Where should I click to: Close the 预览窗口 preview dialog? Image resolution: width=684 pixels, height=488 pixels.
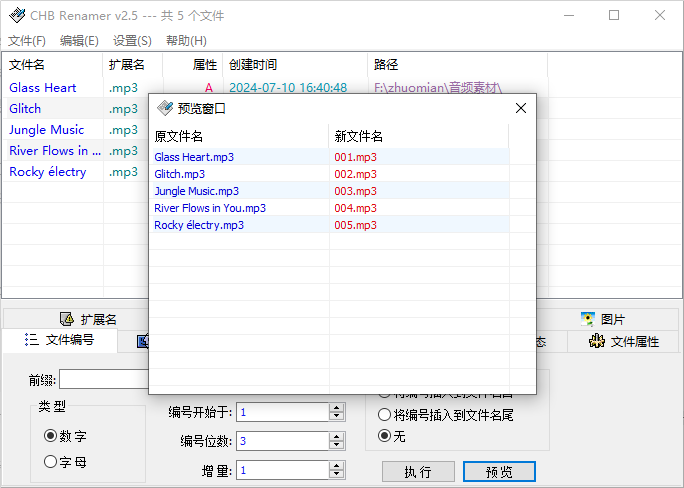pos(520,108)
